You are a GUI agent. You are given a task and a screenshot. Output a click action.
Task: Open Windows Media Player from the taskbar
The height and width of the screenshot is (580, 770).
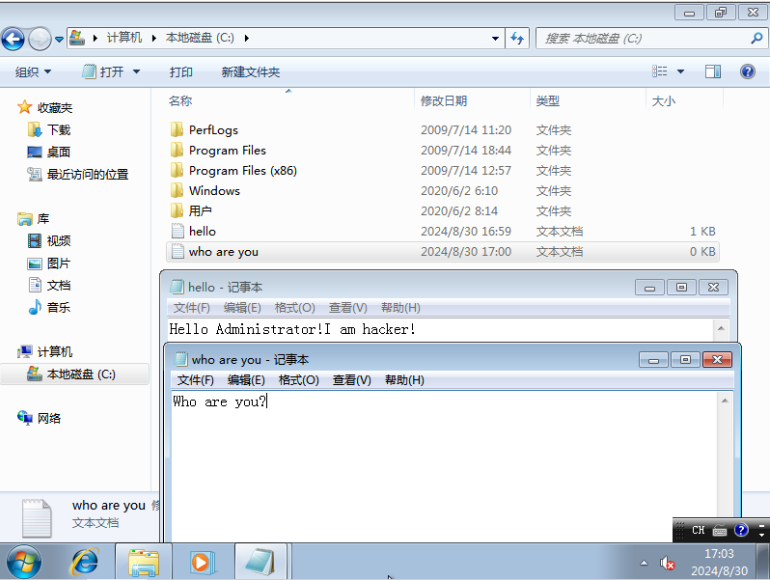point(201,562)
